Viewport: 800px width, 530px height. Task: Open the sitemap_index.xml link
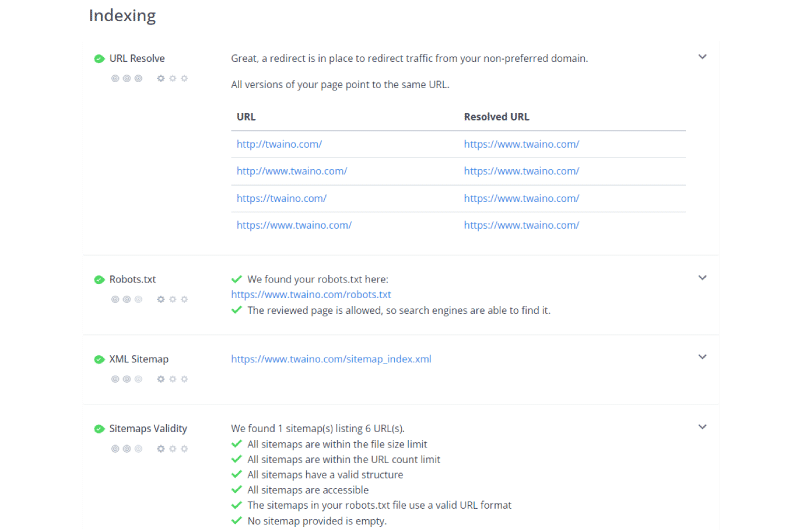331,359
